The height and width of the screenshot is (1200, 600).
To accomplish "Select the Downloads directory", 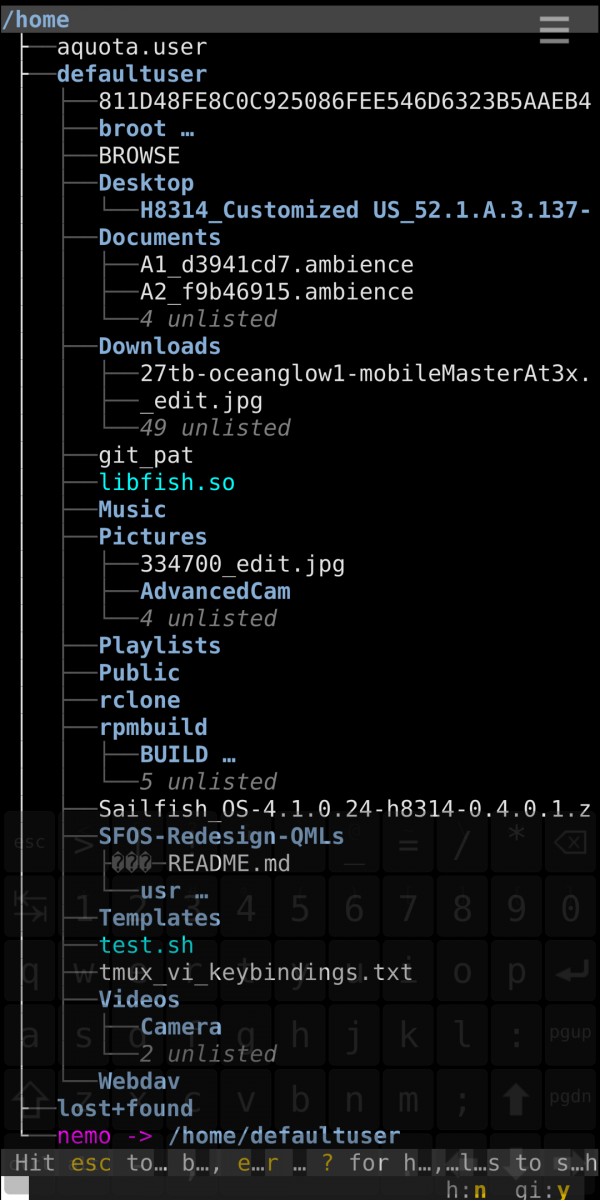I will [x=159, y=346].
